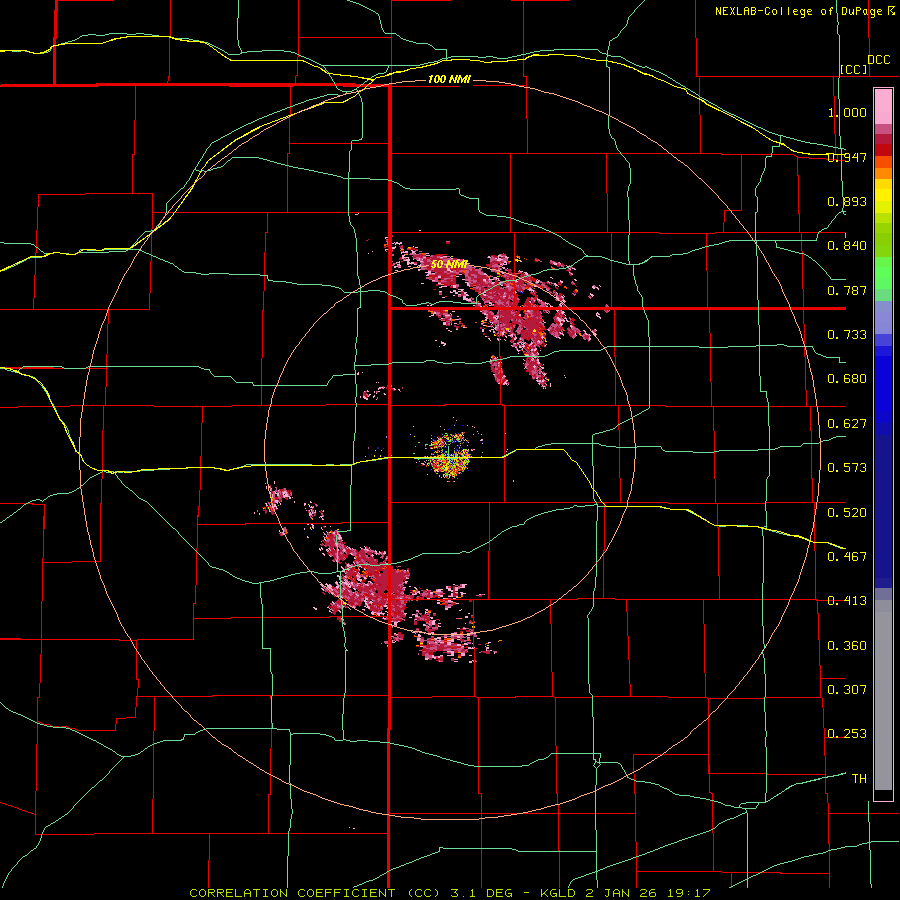Select the 0.467 scale value

coord(847,556)
